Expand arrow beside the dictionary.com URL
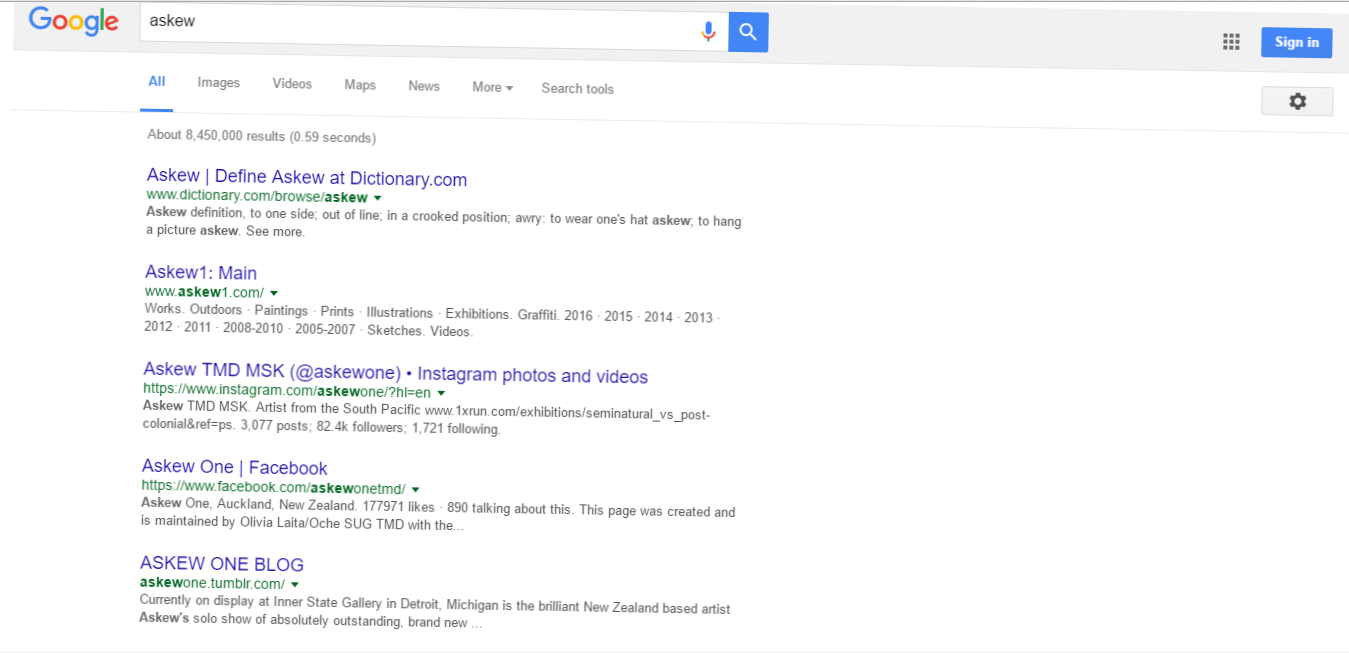This screenshot has width=1349, height=653. [378, 198]
